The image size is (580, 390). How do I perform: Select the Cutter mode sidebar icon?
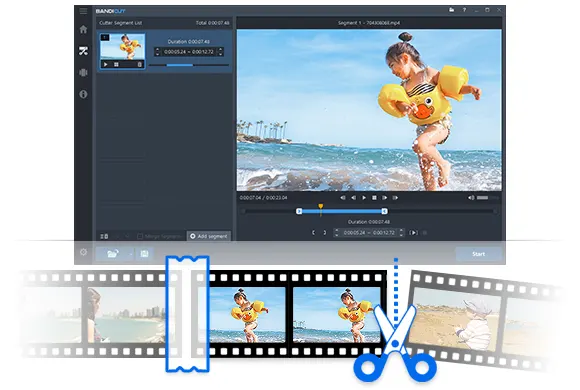click(x=83, y=51)
